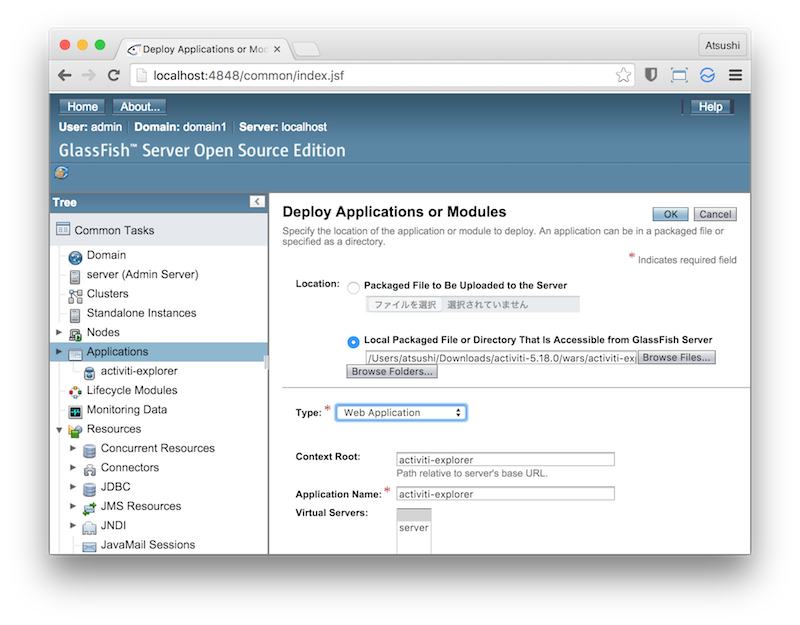Click the JDBC database icon

coord(89,487)
